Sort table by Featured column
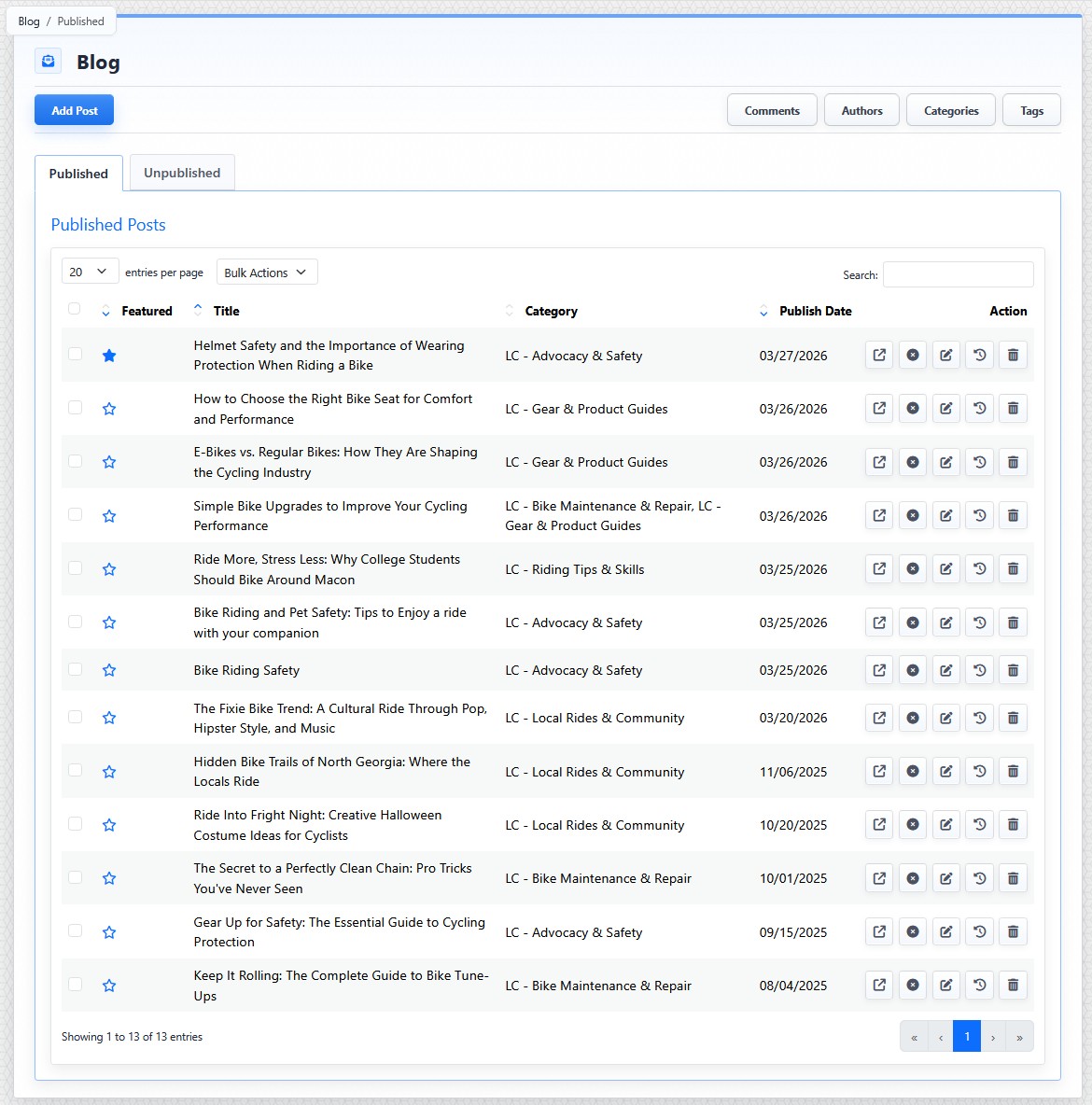 pyautogui.click(x=147, y=311)
